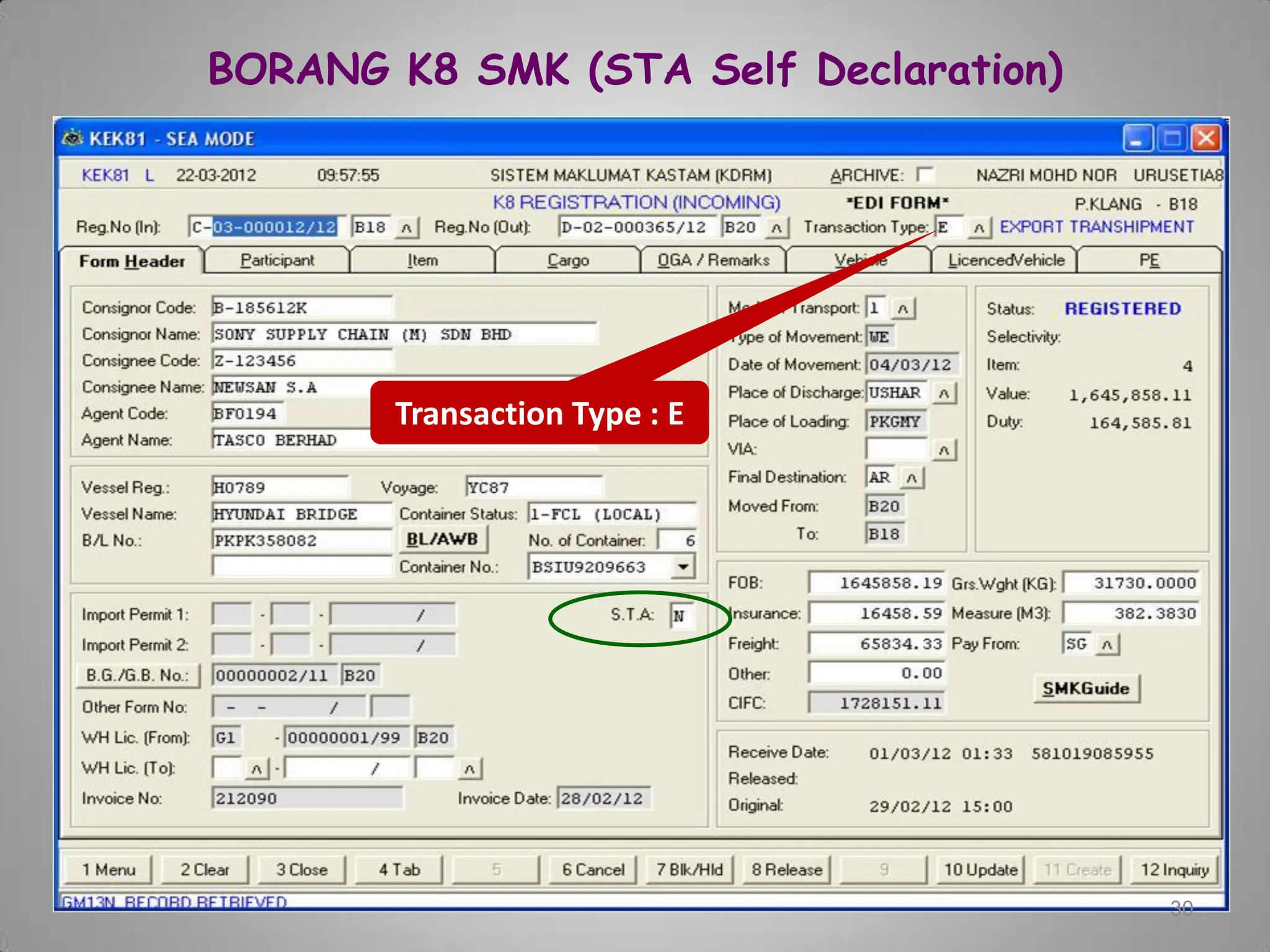Click the No. of Container field
The image size is (1270, 952).
point(678,540)
